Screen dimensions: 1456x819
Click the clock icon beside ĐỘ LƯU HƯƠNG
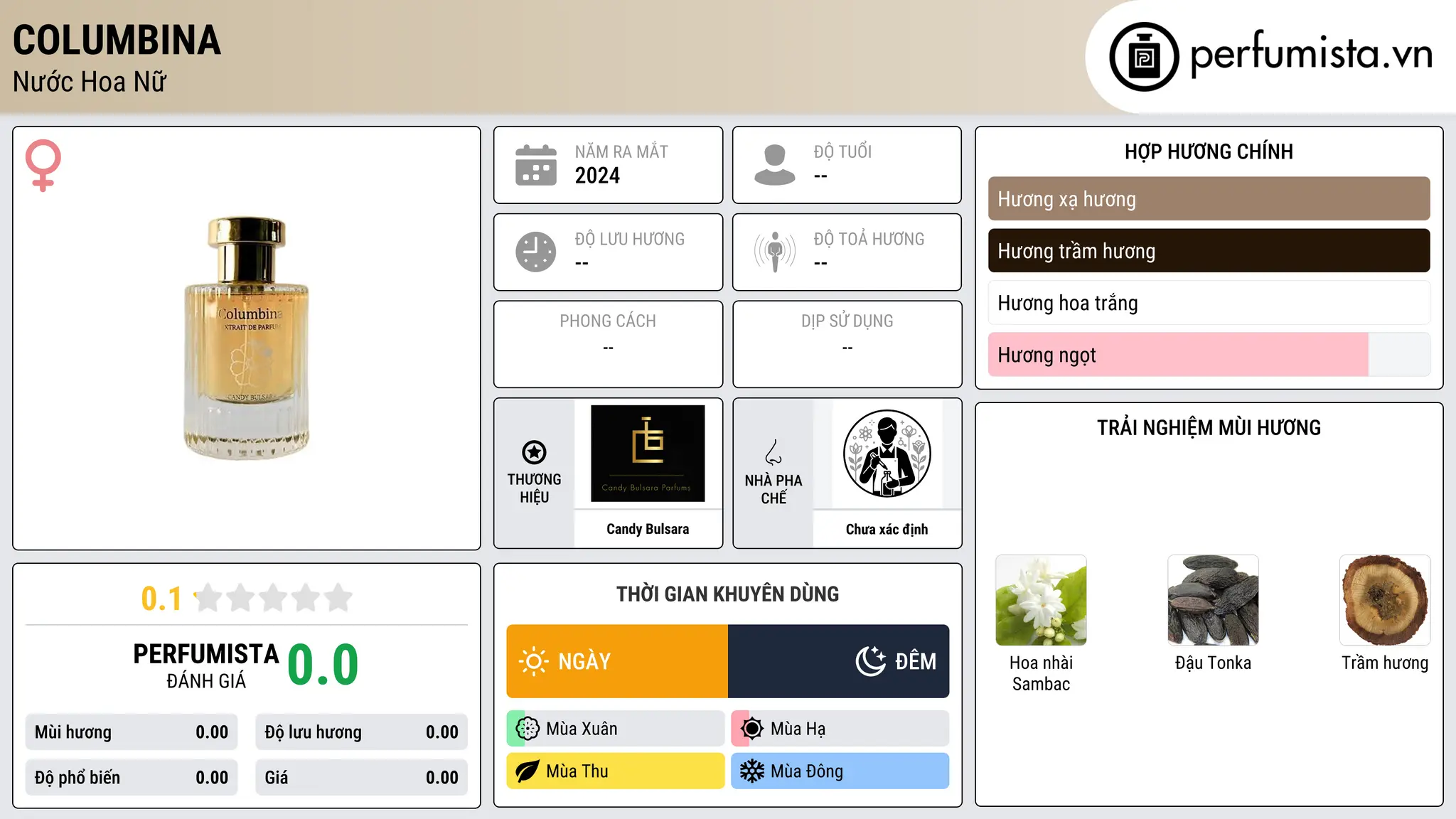[536, 252]
